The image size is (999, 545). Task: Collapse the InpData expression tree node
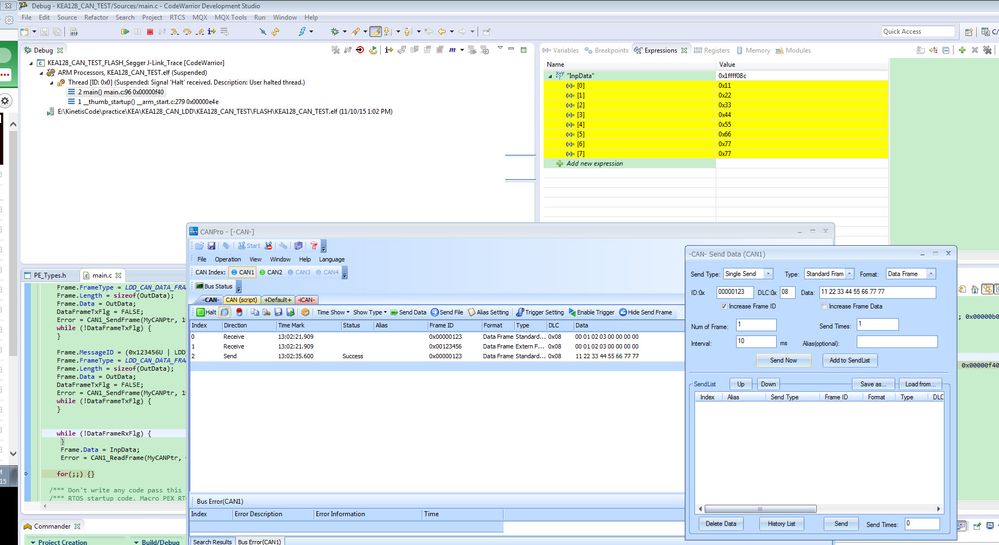tap(550, 76)
